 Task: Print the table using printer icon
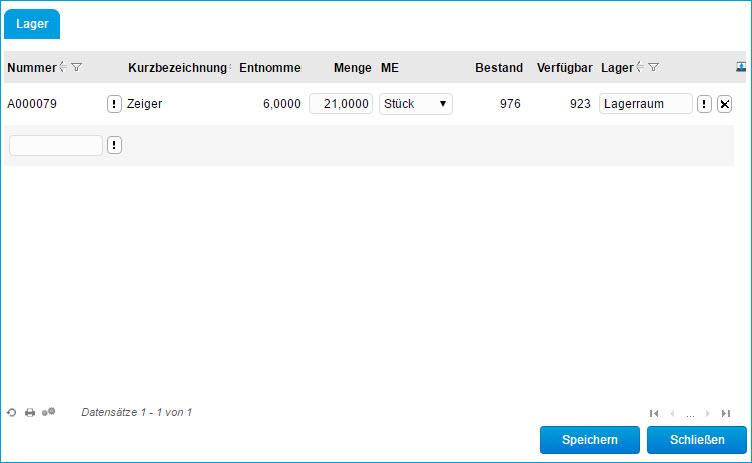30,413
